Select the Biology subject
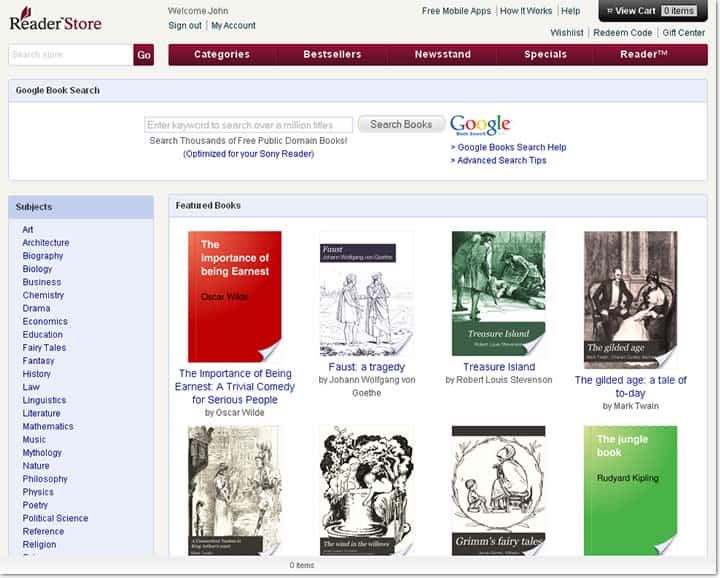This screenshot has height=578, width=720. (x=37, y=269)
